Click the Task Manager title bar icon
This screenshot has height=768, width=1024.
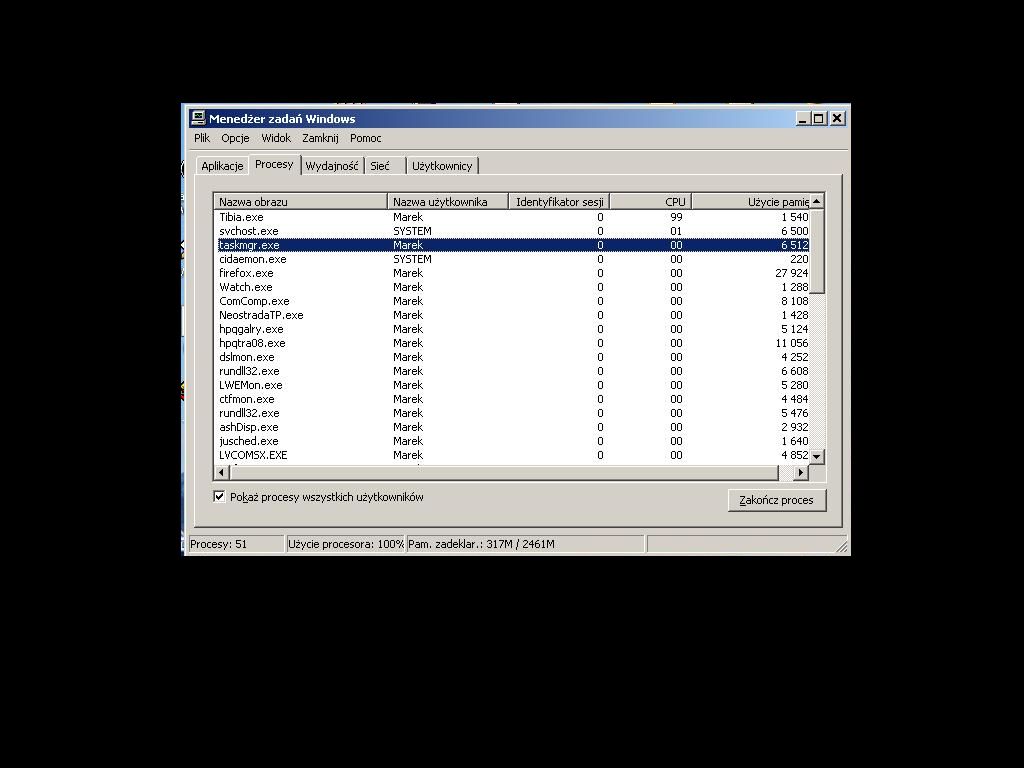pyautogui.click(x=197, y=118)
